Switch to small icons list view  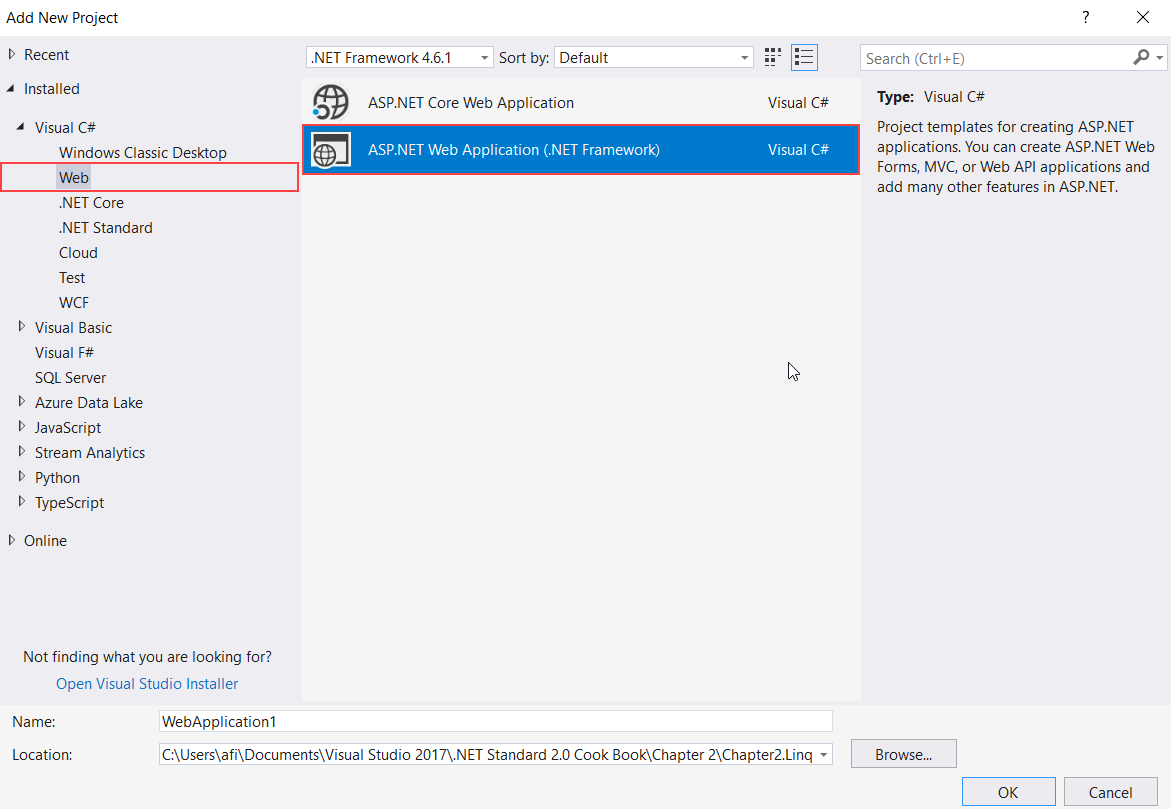pos(804,58)
